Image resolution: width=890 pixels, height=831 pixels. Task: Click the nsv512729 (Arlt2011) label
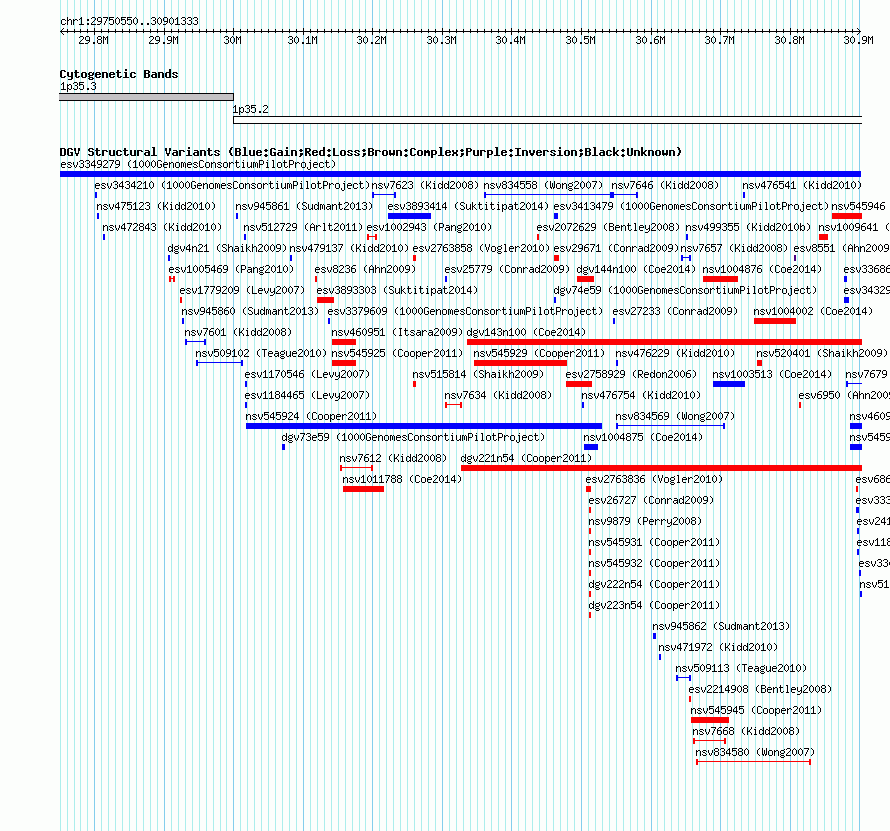tap(303, 227)
